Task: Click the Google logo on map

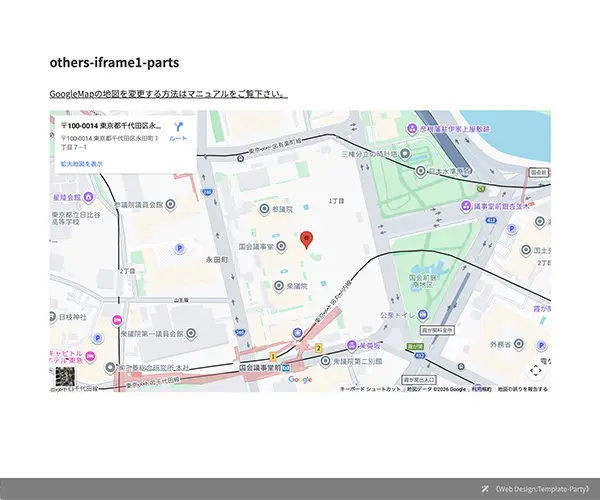Action: (300, 380)
